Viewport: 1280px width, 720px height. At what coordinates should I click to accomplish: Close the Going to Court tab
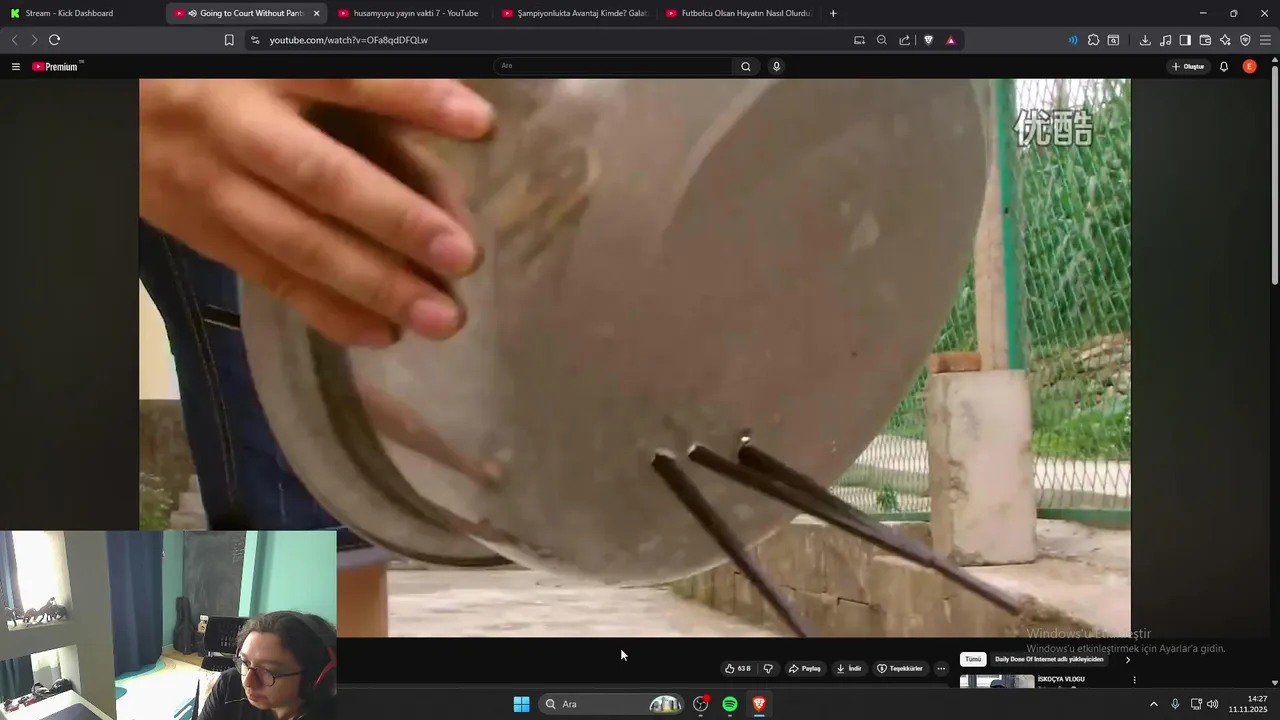[317, 13]
